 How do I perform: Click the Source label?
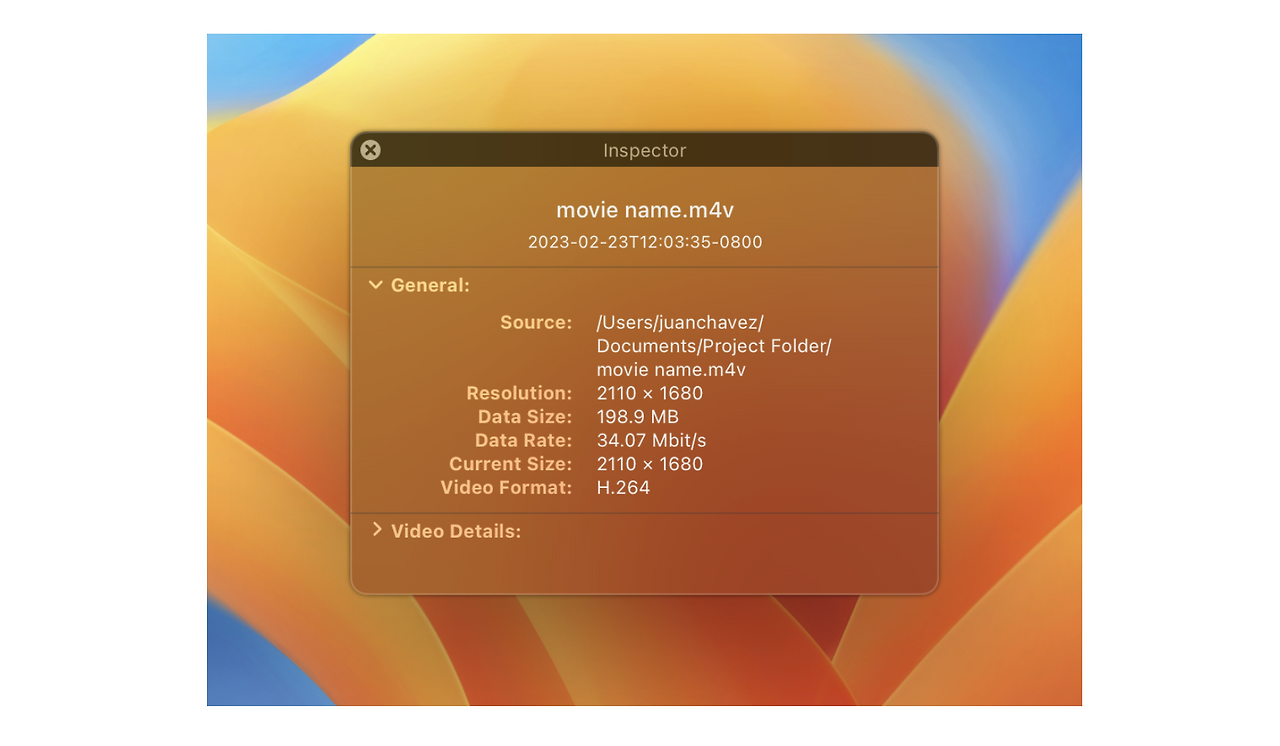tap(536, 322)
